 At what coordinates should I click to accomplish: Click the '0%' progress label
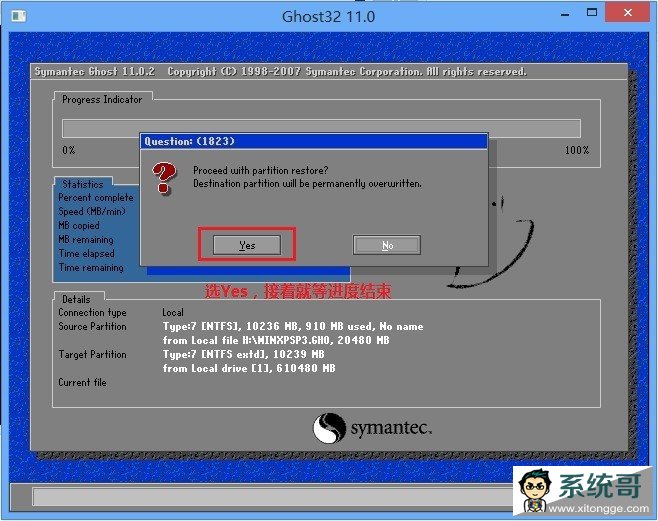click(69, 150)
